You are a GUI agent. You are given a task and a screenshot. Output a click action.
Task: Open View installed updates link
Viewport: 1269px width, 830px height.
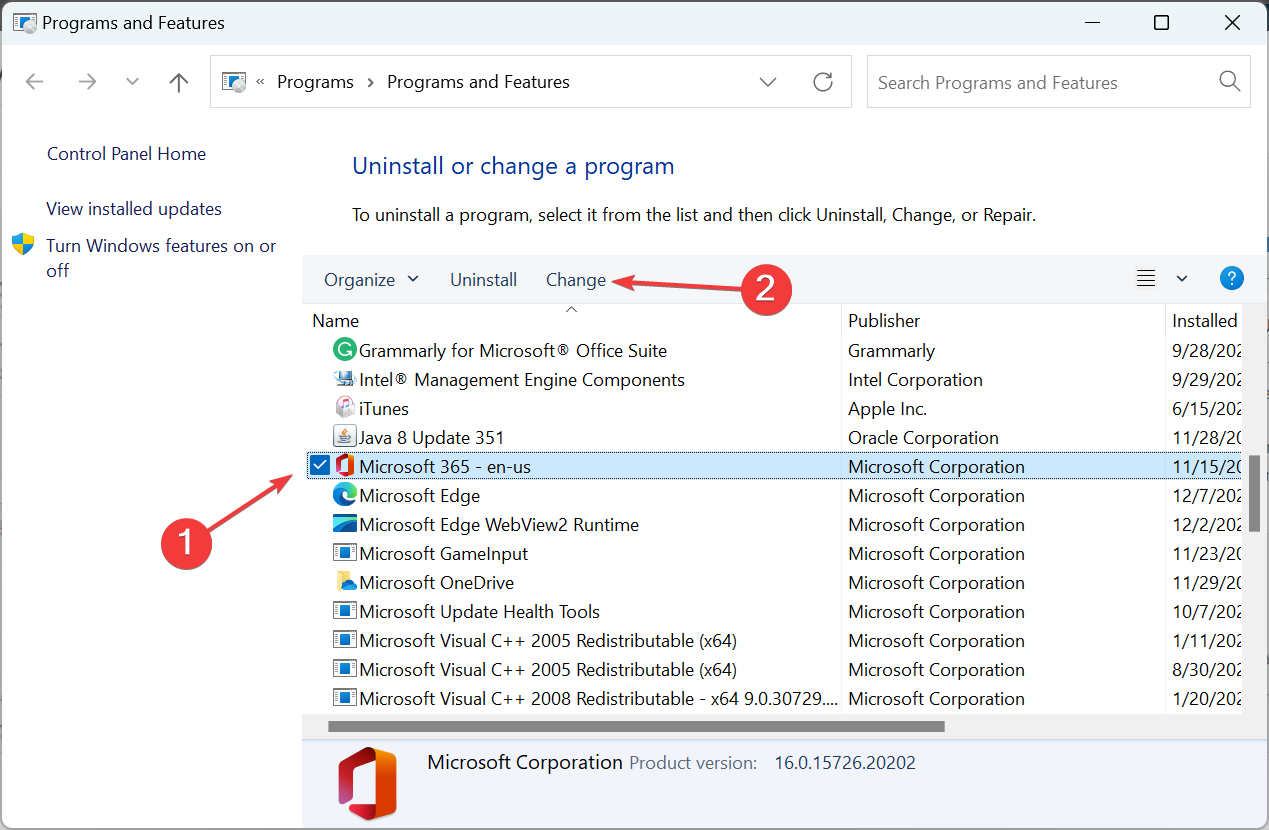[134, 208]
